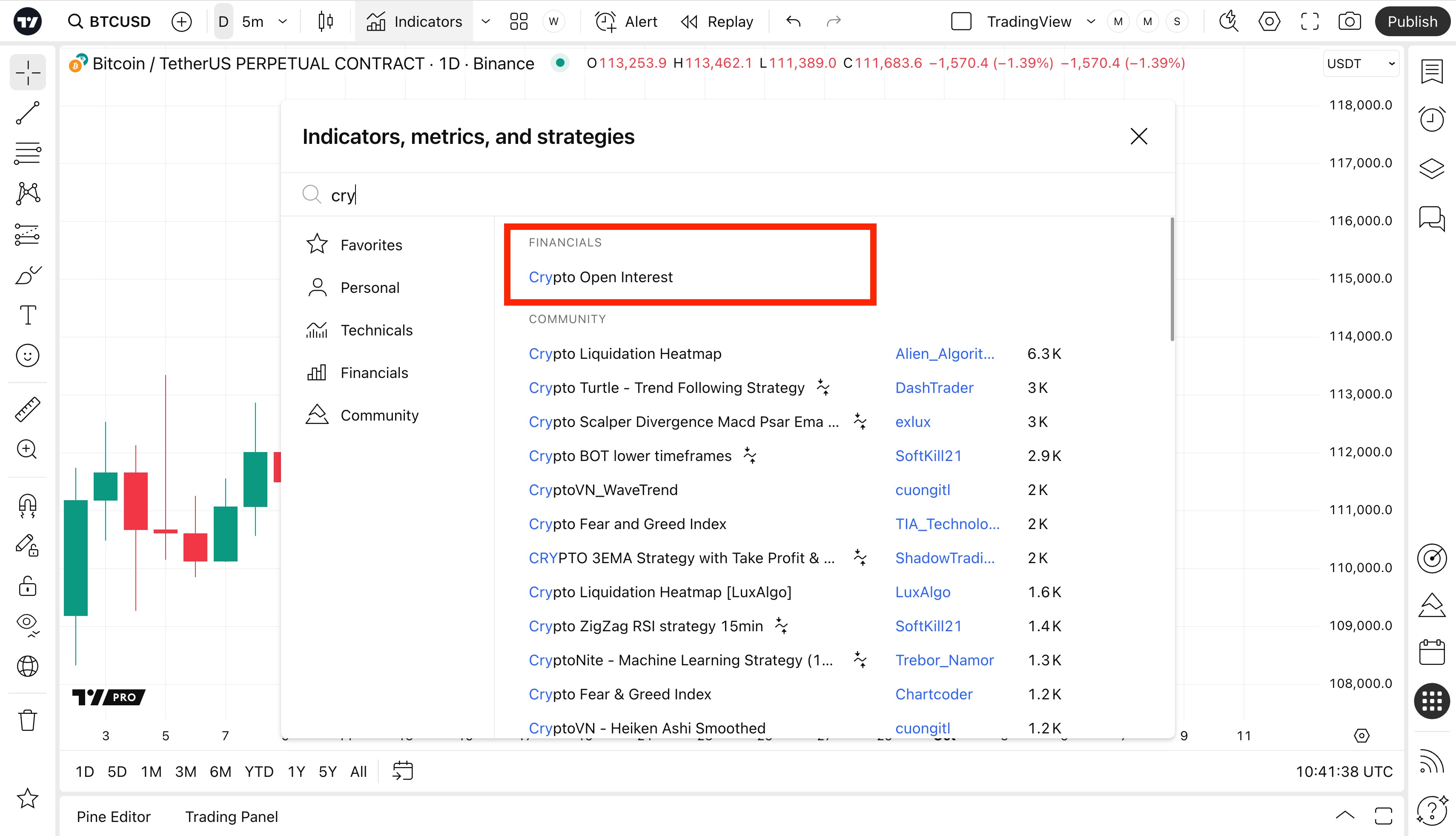Viewport: 1456px width, 836px height.
Task: Toggle the lock all drawings icon
Action: pos(28,586)
